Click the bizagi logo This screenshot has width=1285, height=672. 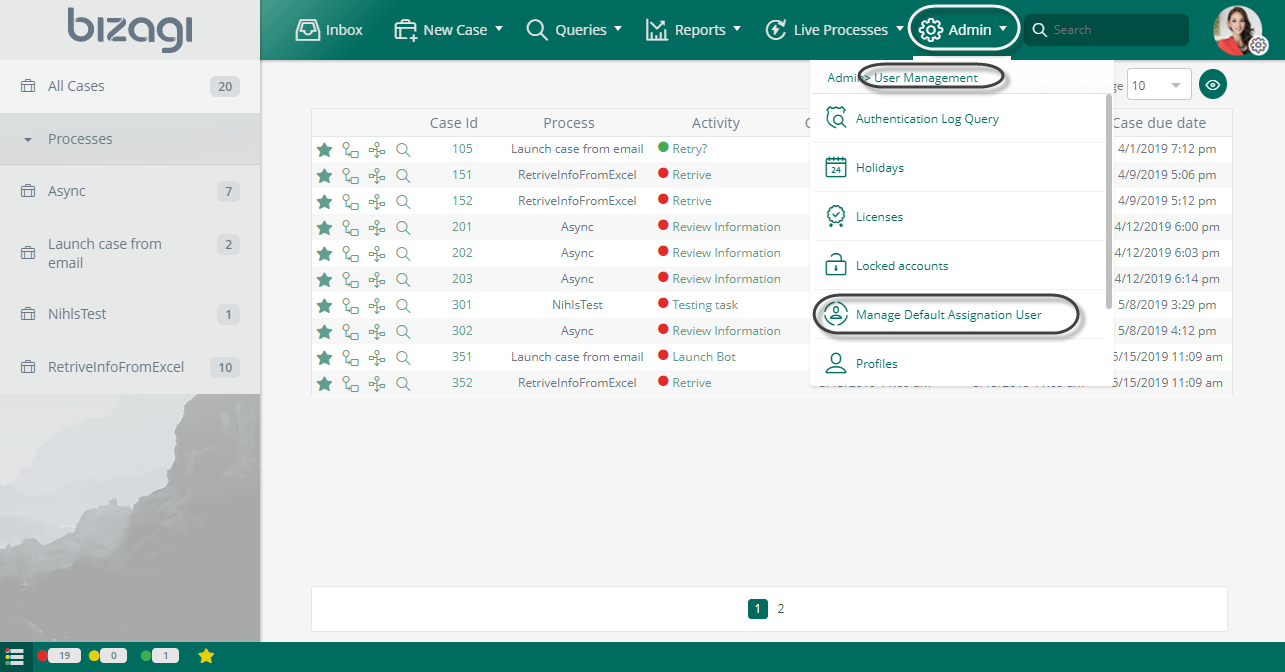130,29
